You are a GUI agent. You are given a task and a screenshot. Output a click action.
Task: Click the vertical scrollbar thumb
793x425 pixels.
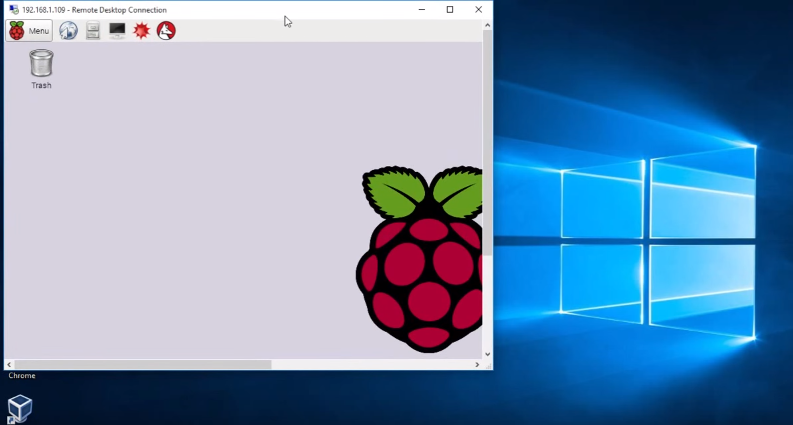tap(488, 143)
